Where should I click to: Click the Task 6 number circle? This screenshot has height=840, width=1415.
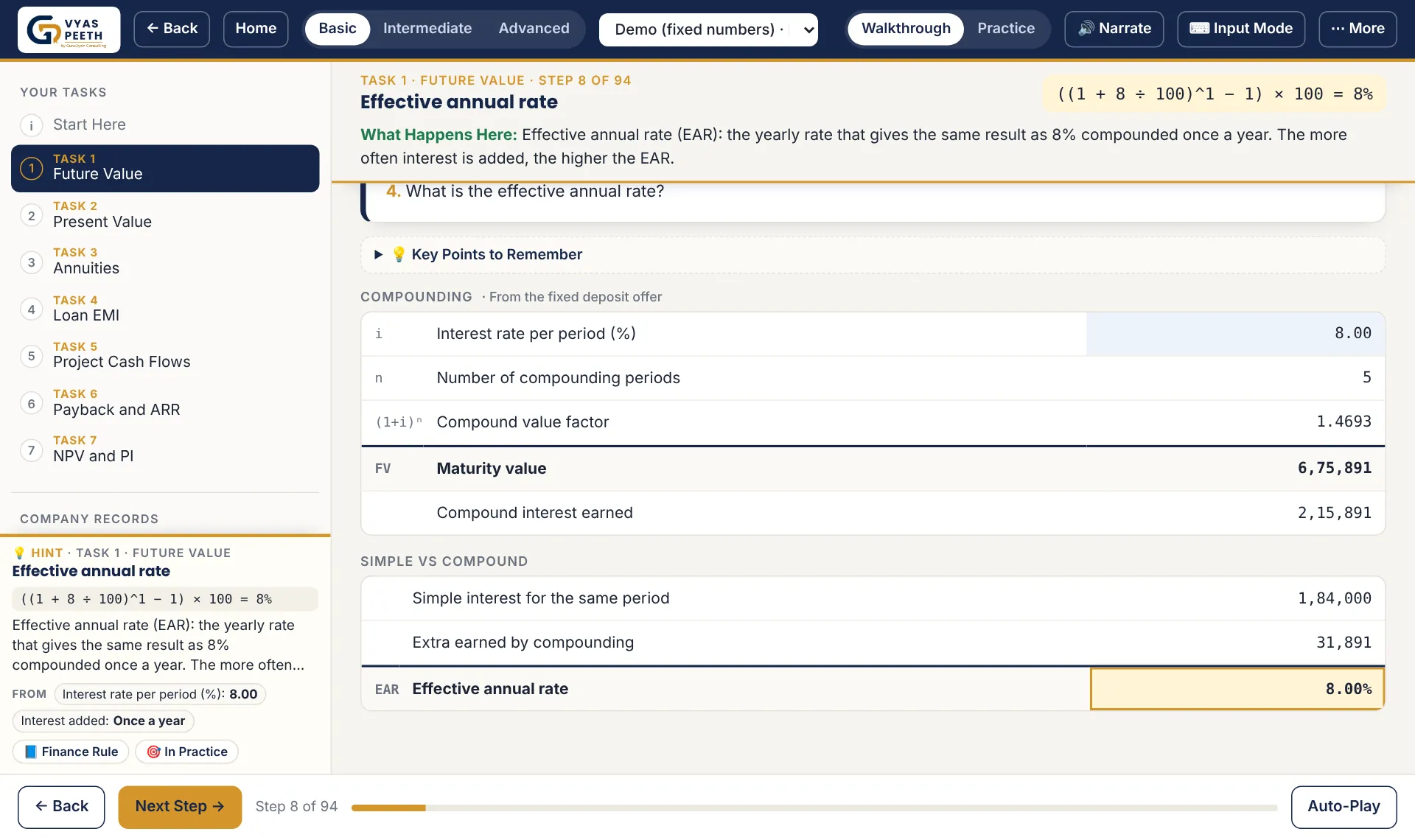31,404
